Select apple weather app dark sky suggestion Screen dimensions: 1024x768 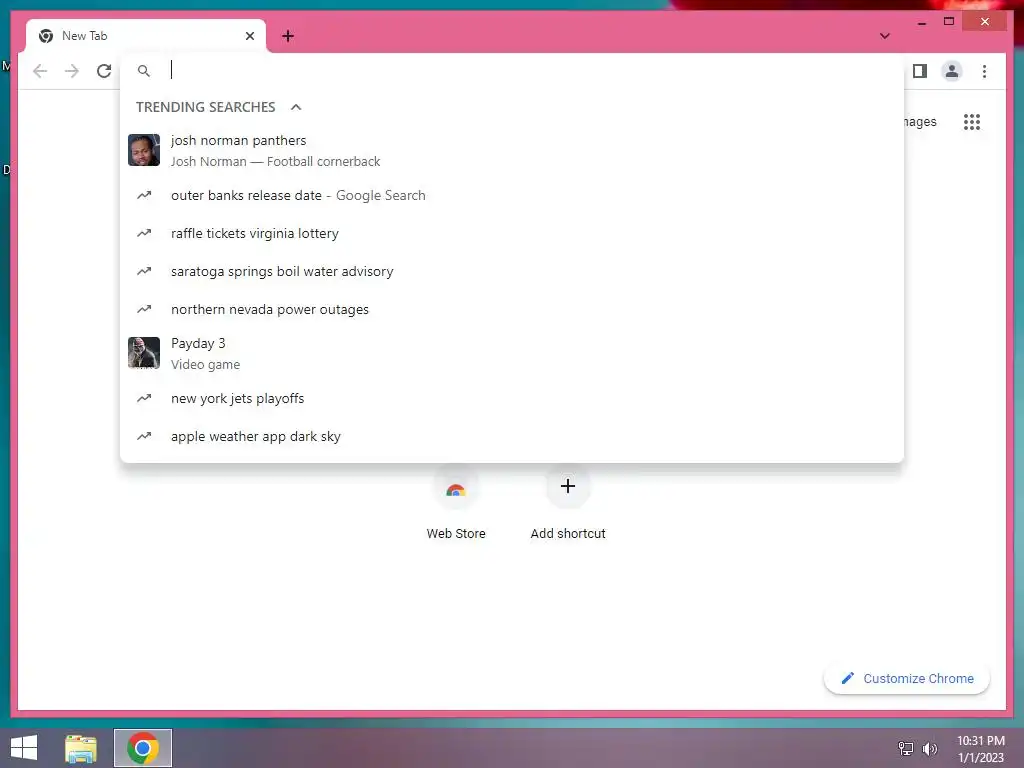click(512, 436)
